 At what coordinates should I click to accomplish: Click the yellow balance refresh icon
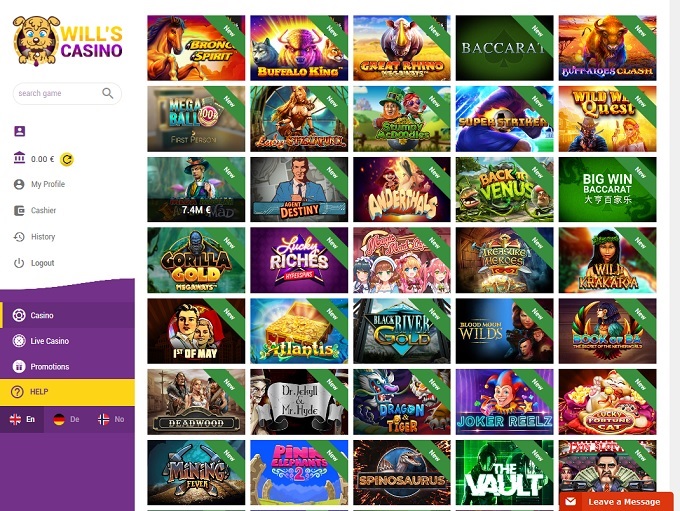click(x=67, y=160)
